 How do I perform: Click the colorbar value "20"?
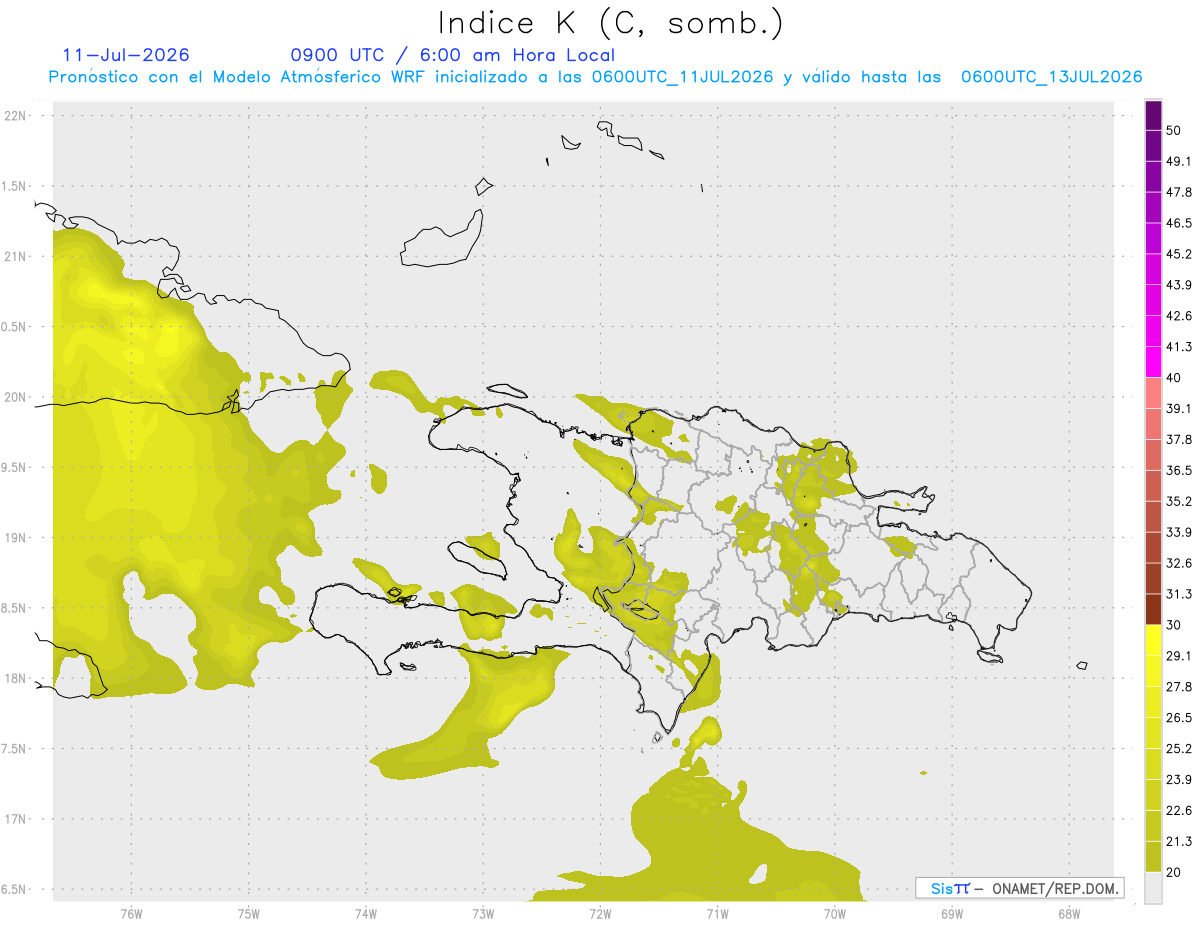point(1174,873)
